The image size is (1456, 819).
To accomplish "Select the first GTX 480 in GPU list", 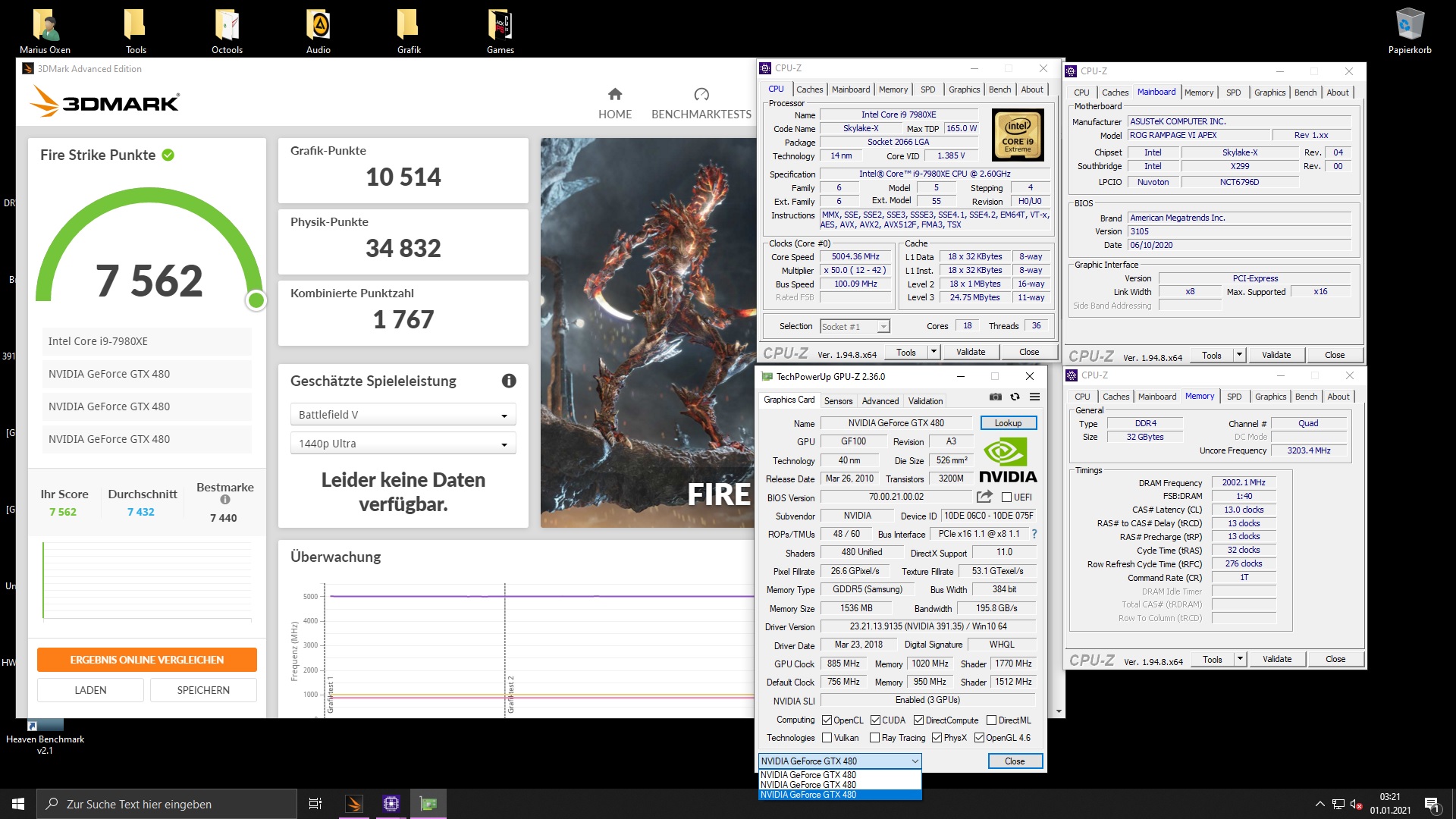I will [839, 775].
